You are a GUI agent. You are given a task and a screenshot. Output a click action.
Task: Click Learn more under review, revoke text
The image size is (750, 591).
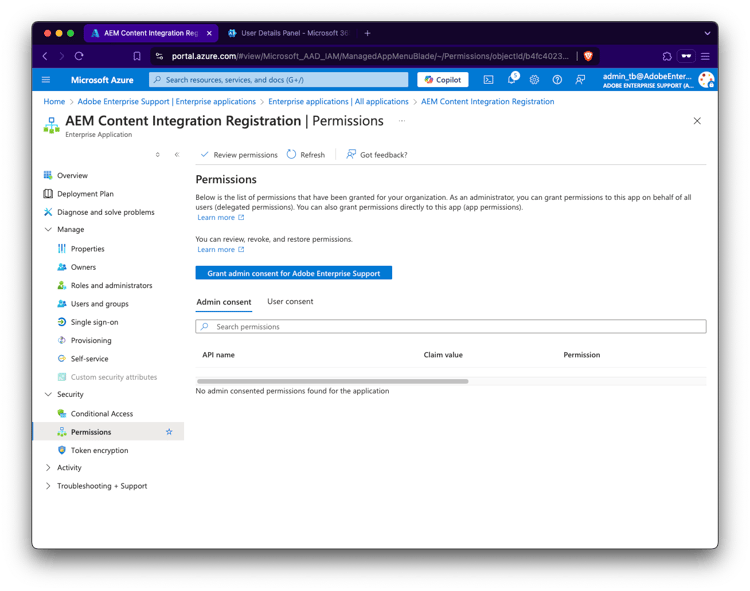click(221, 250)
